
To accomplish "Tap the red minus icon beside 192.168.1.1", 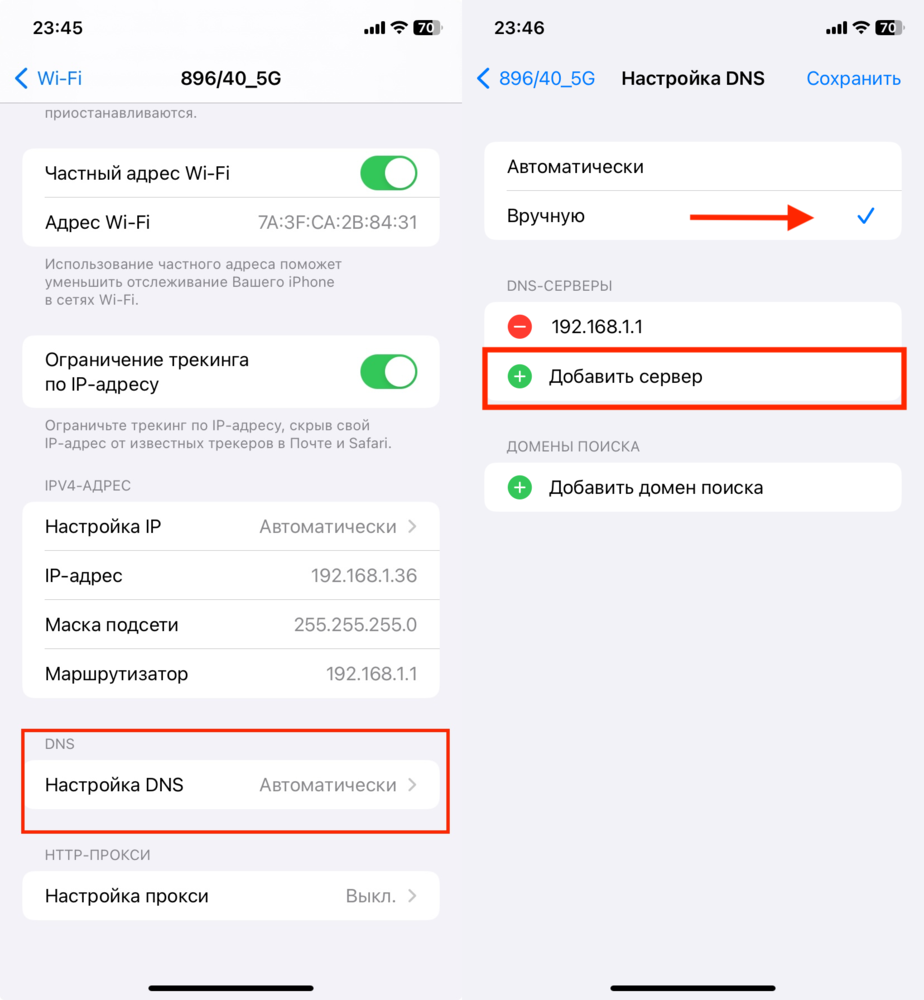I will (520, 327).
